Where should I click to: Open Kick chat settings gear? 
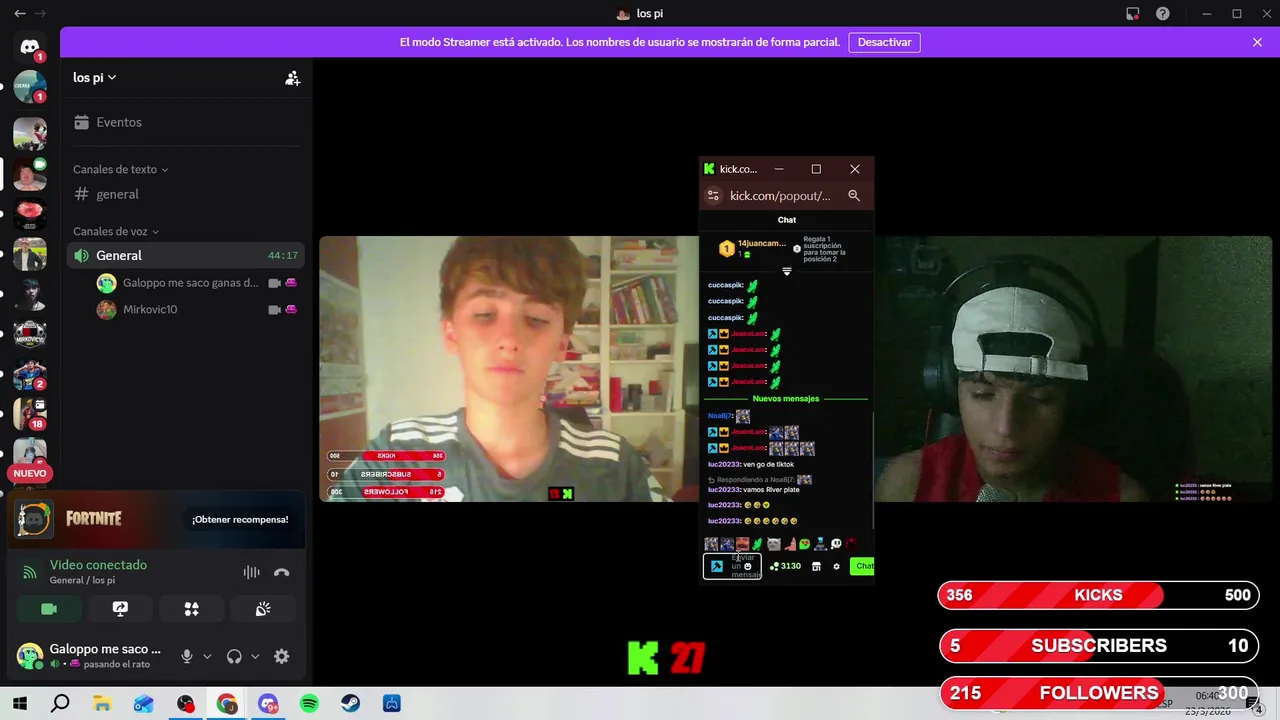837,566
